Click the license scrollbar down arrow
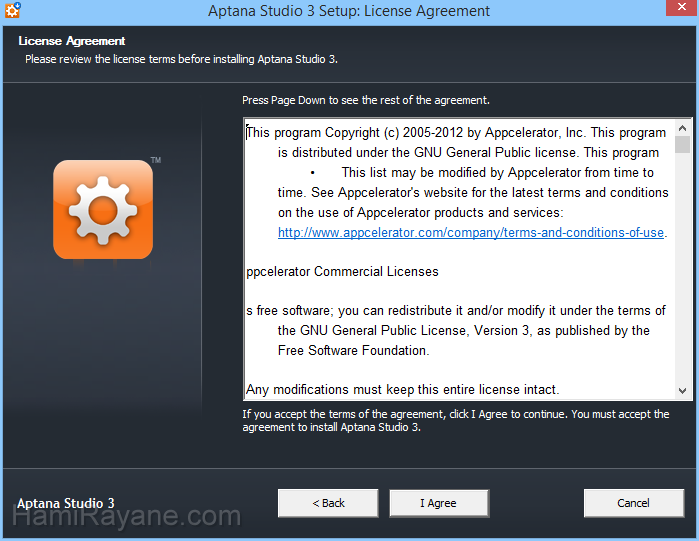The width and height of the screenshot is (699, 541). tap(682, 391)
